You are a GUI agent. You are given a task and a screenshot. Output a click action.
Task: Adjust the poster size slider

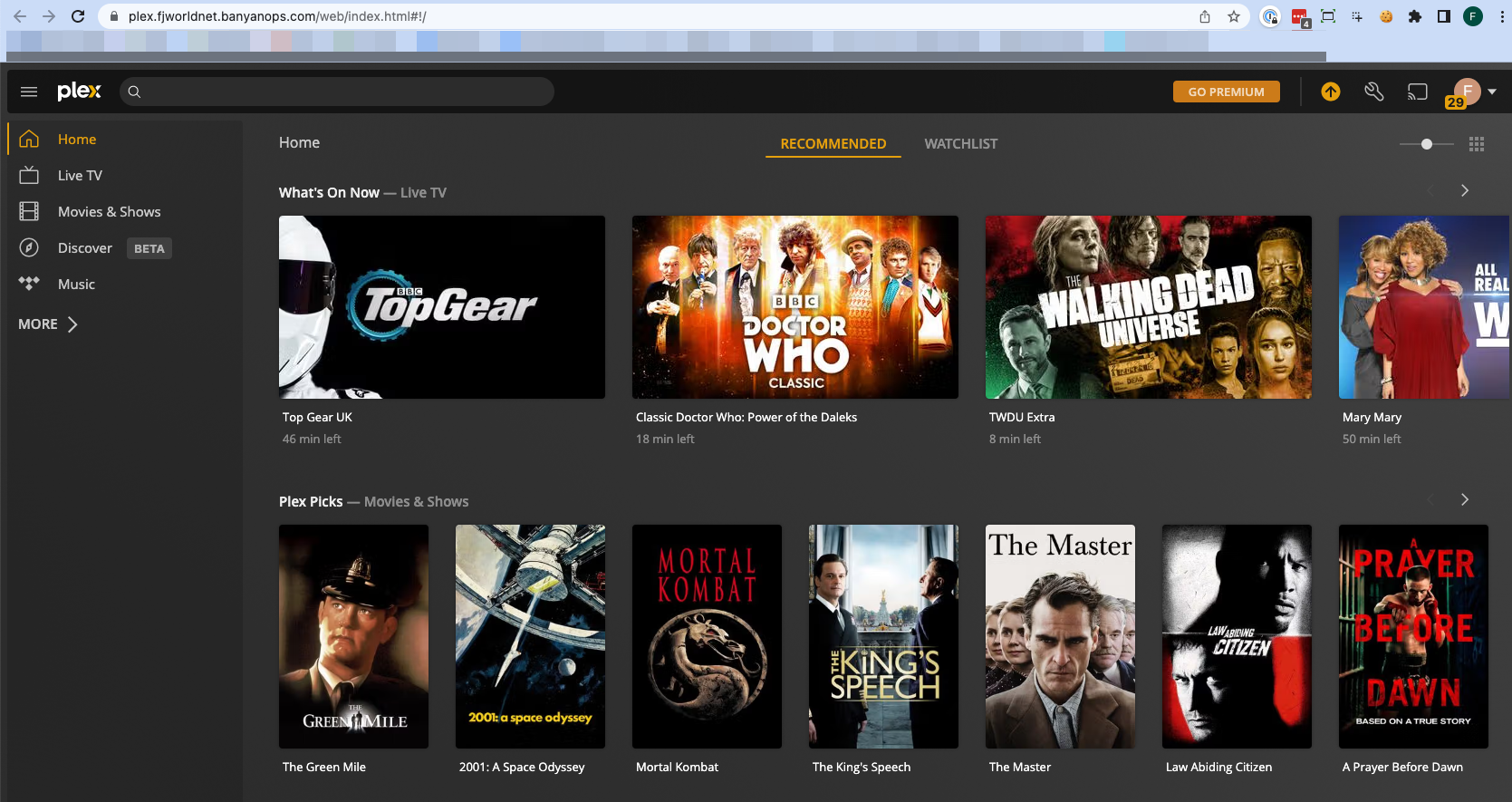coord(1427,144)
